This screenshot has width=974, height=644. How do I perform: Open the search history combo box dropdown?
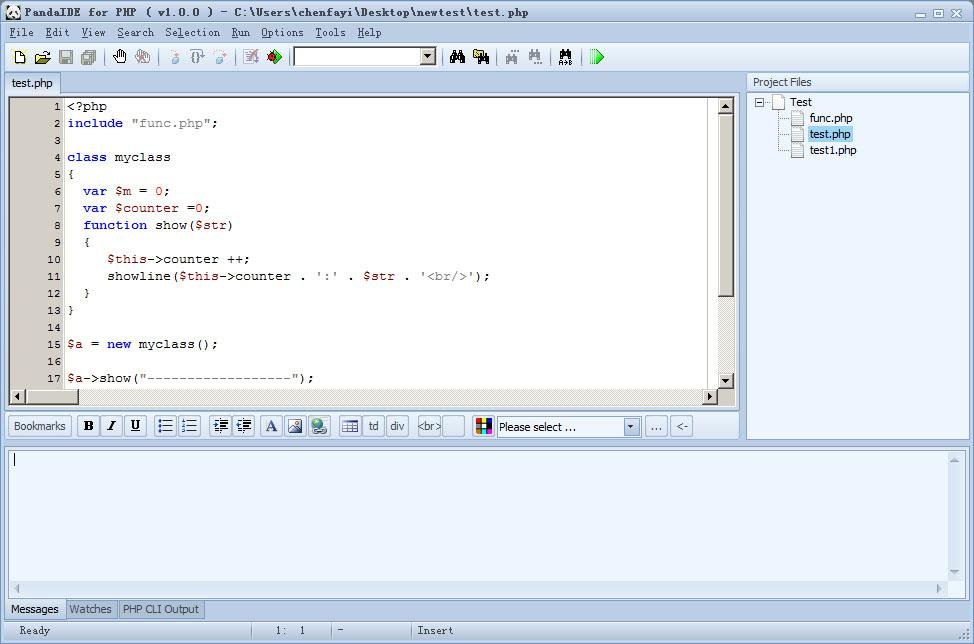pos(425,57)
